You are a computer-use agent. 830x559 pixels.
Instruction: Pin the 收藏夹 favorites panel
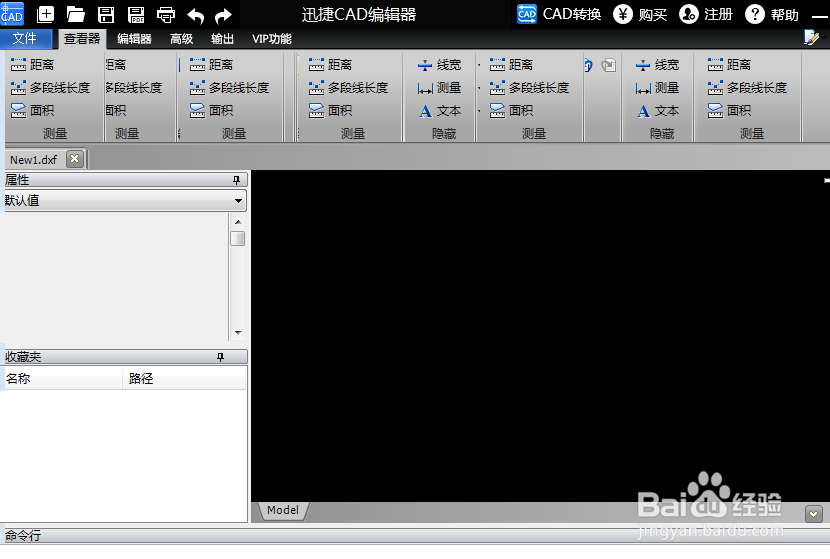221,357
